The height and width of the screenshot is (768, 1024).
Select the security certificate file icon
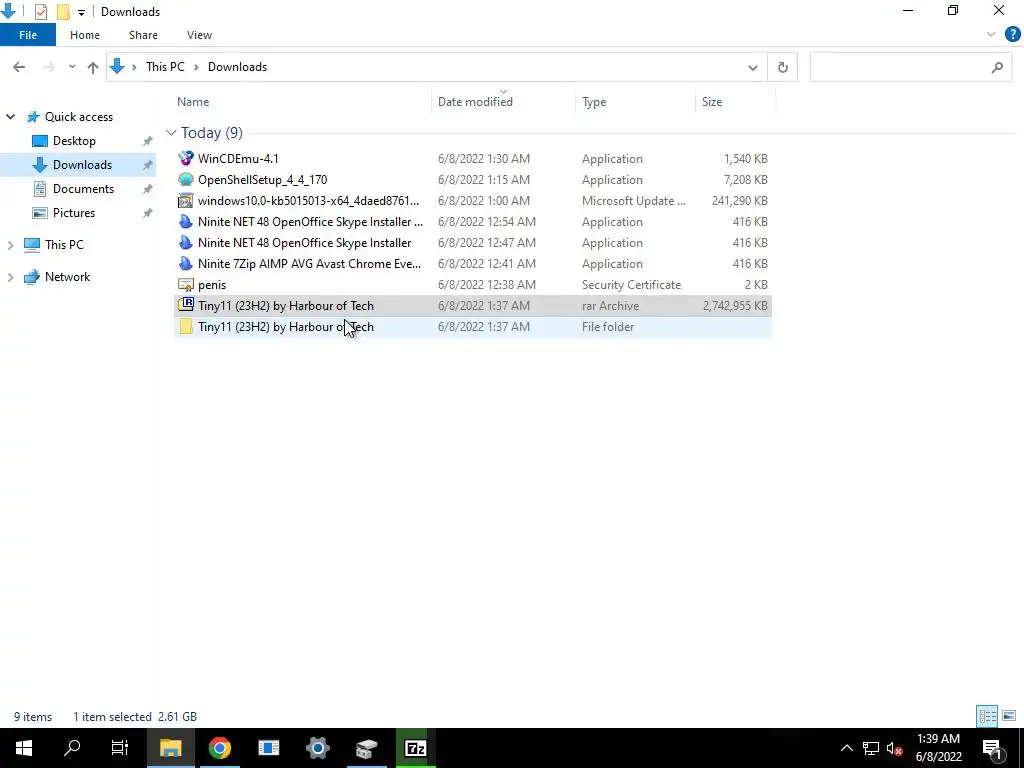tap(185, 285)
